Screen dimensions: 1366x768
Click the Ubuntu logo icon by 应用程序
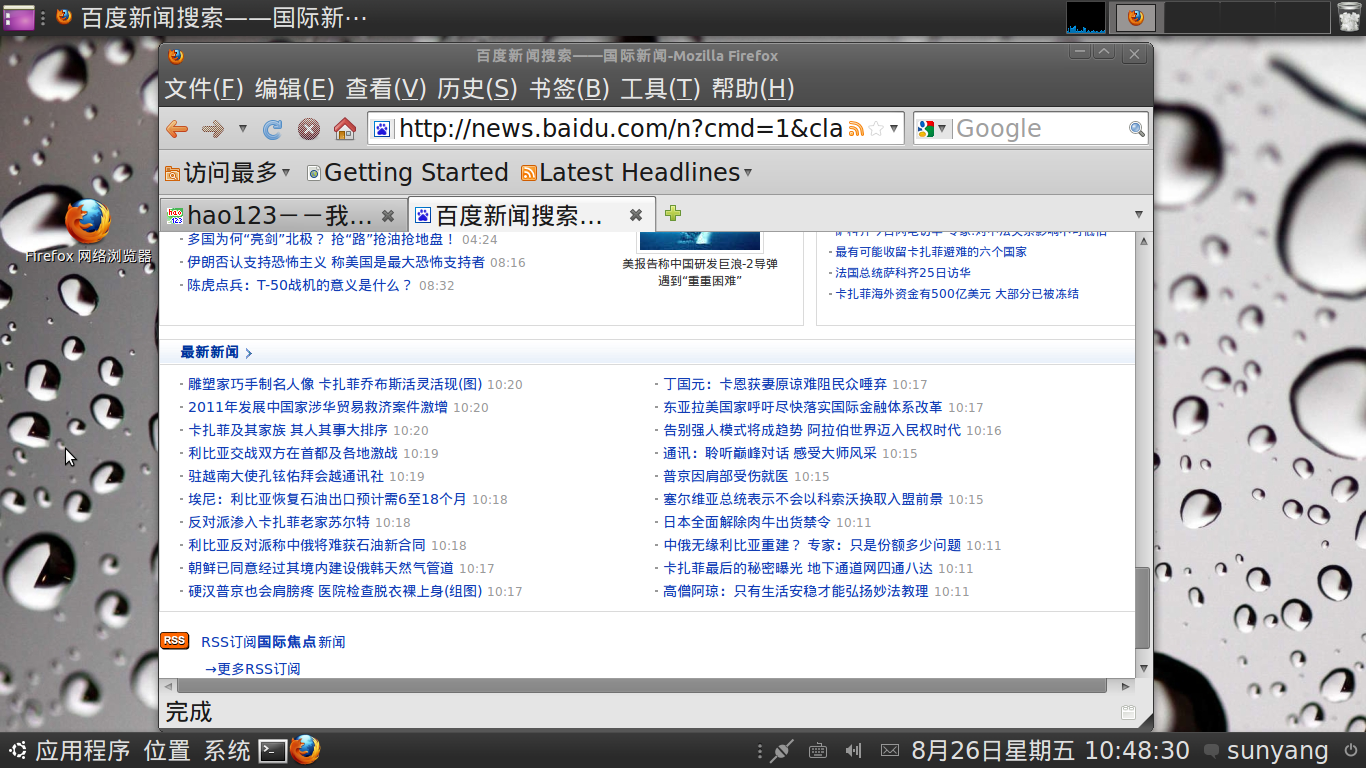[18, 750]
